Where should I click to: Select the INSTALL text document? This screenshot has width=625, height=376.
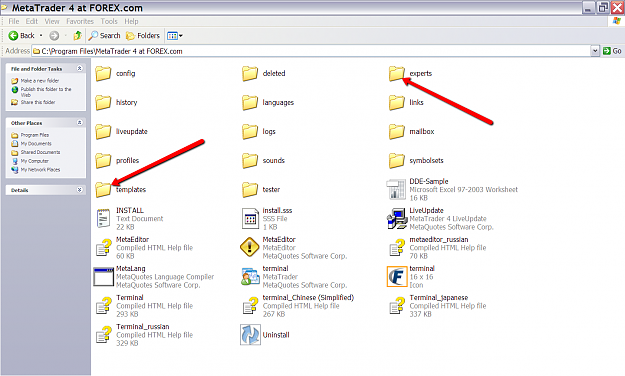click(x=130, y=219)
